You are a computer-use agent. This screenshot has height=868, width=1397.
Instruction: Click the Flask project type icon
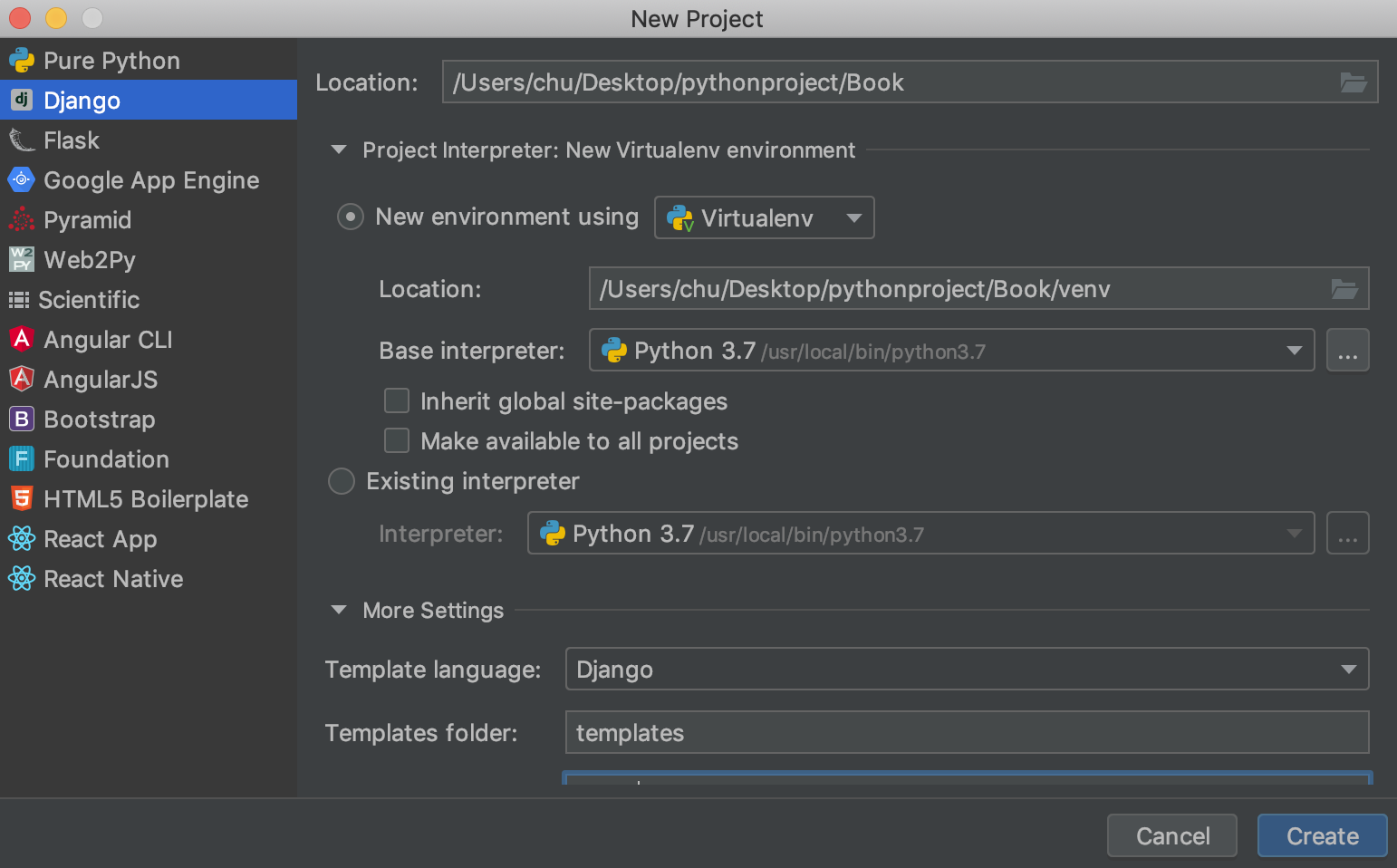coord(22,140)
